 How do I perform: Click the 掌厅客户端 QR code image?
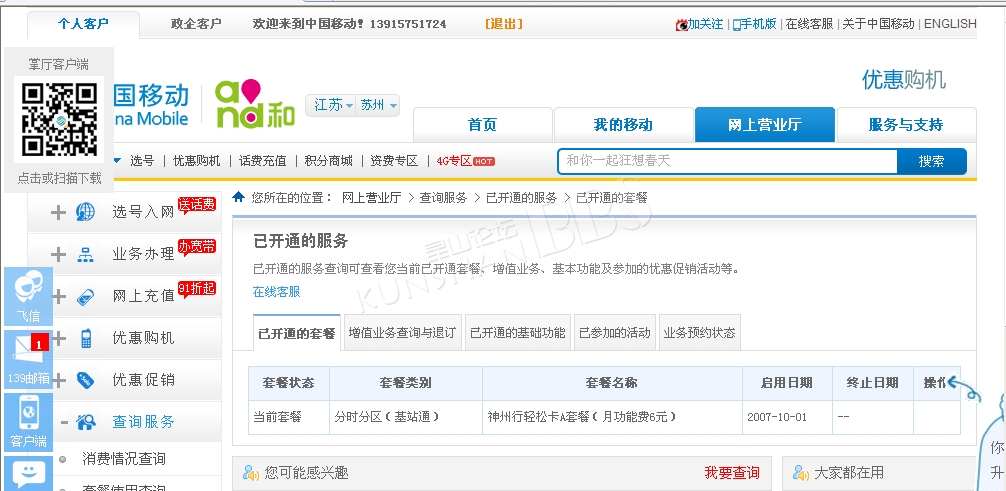click(x=59, y=120)
